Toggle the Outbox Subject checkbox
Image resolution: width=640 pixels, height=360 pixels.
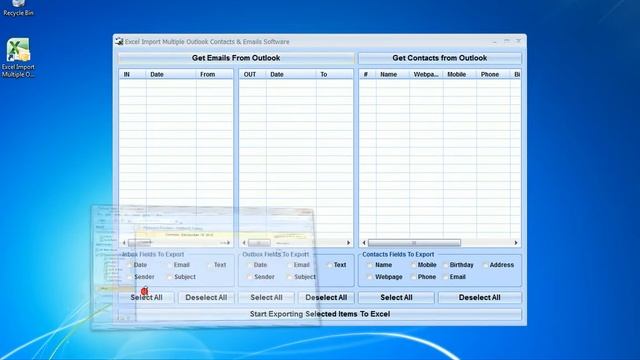289,277
